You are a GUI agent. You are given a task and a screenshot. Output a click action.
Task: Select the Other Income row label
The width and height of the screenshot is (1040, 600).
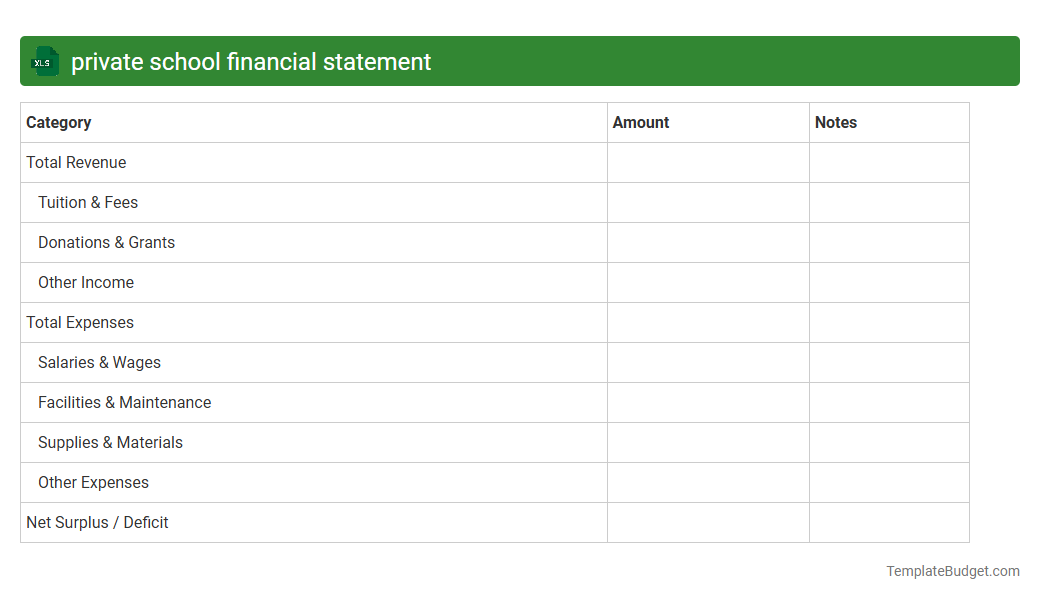pyautogui.click(x=86, y=282)
